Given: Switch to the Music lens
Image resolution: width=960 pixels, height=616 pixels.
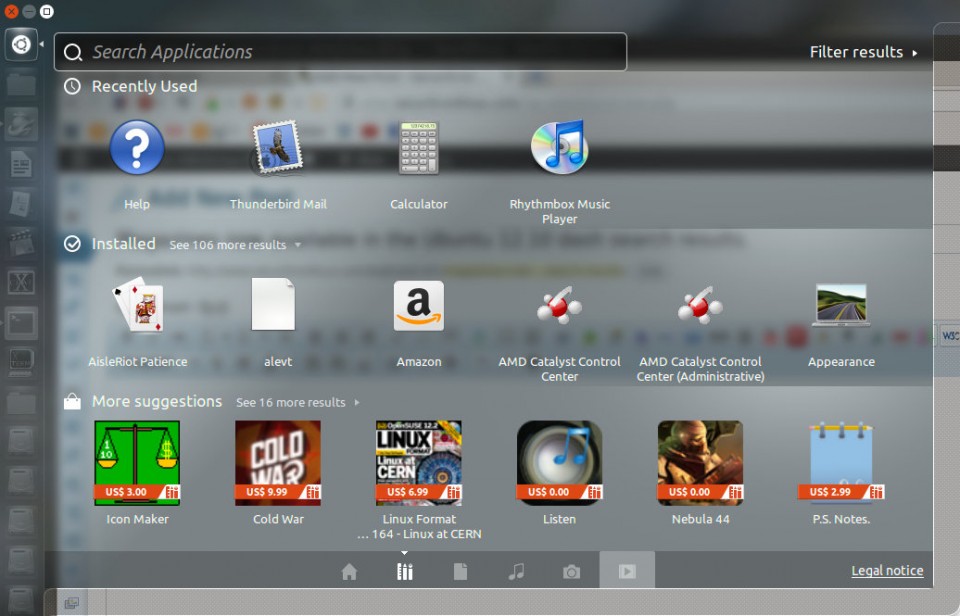Looking at the screenshot, I should [x=516, y=571].
